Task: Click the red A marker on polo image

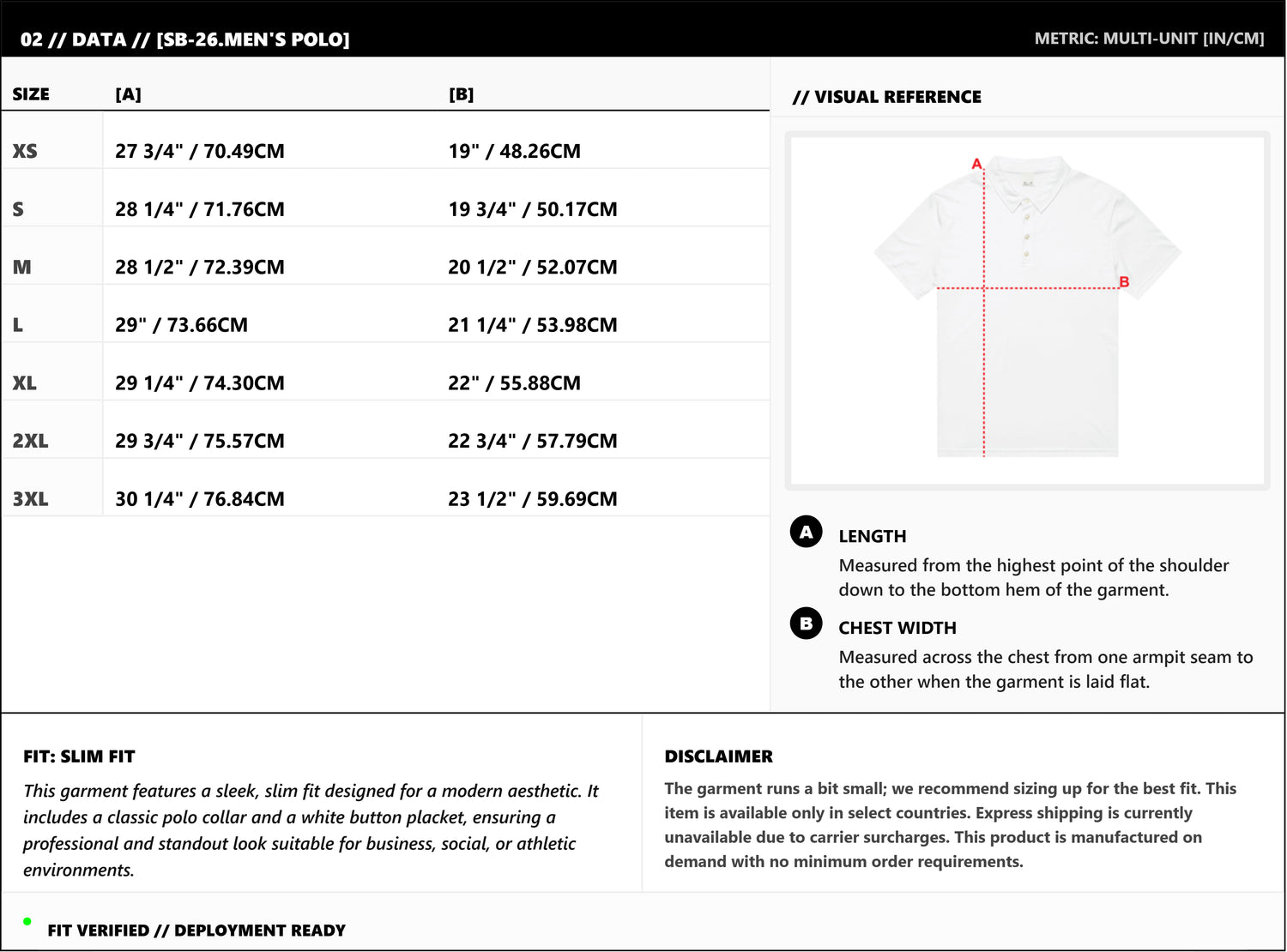Action: 976,163
